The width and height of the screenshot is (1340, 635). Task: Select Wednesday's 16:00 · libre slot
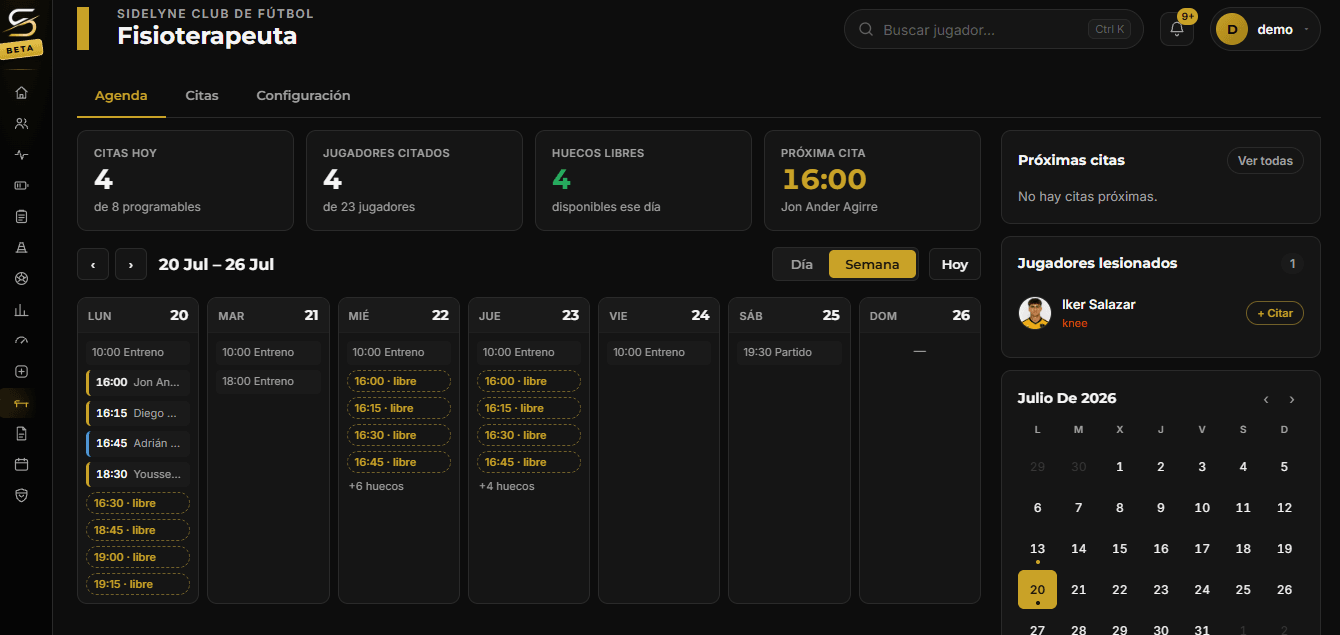tap(399, 381)
